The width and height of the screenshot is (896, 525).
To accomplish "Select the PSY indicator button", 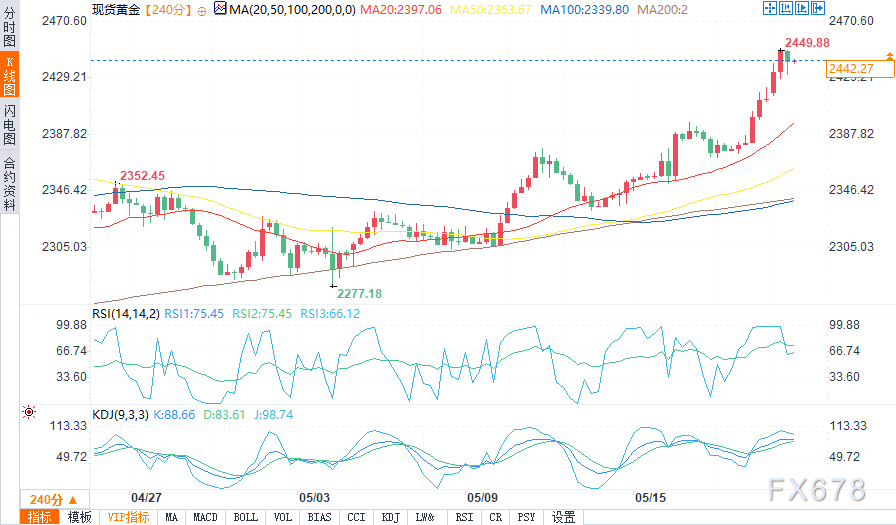I will point(526,517).
